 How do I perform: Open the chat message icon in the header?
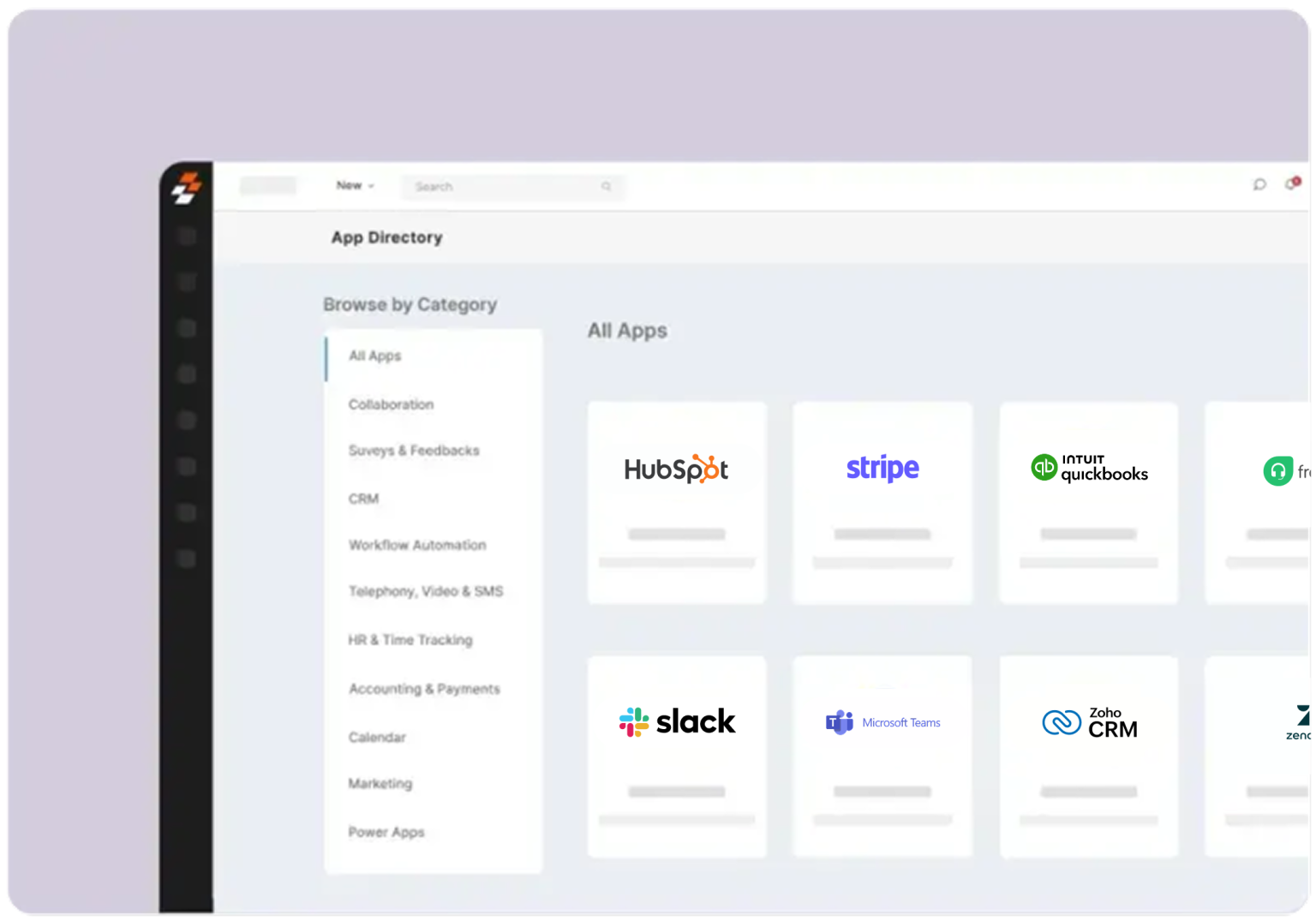pyautogui.click(x=1259, y=184)
